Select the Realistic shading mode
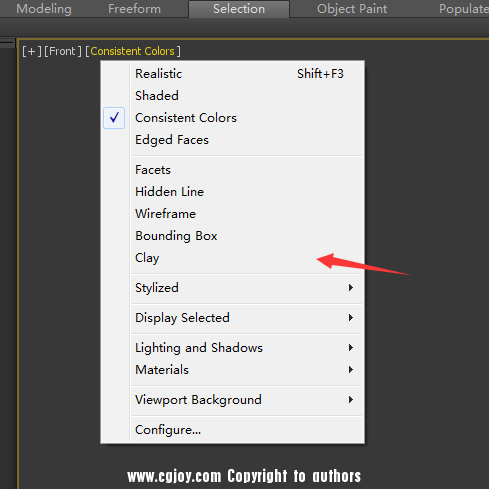489x489 pixels. (x=247, y=74)
